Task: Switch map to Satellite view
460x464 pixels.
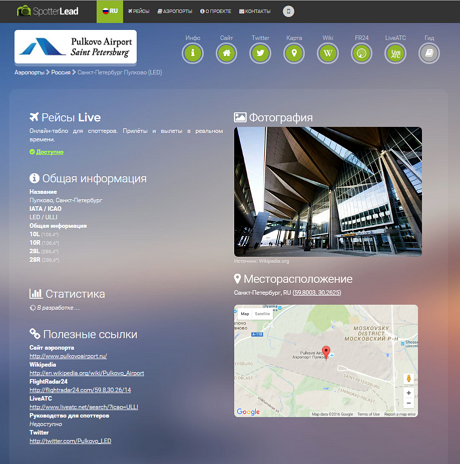Action: pos(262,314)
